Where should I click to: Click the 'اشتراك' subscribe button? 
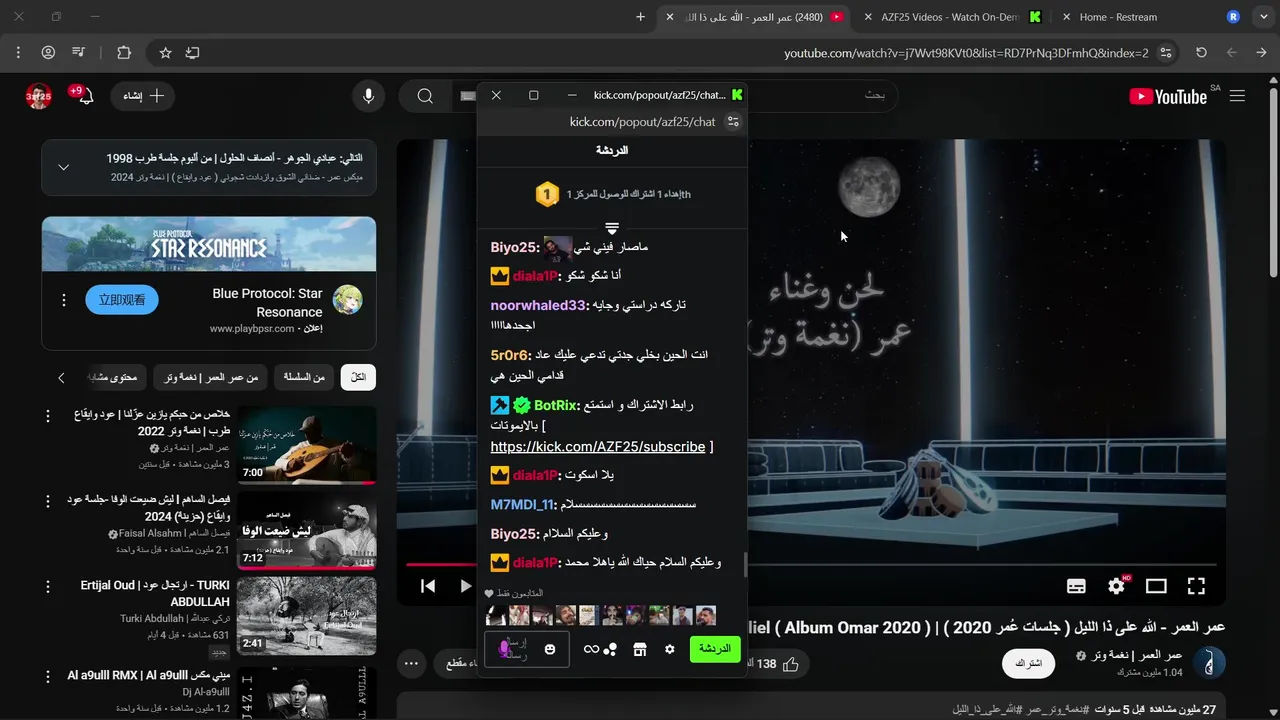click(1028, 663)
